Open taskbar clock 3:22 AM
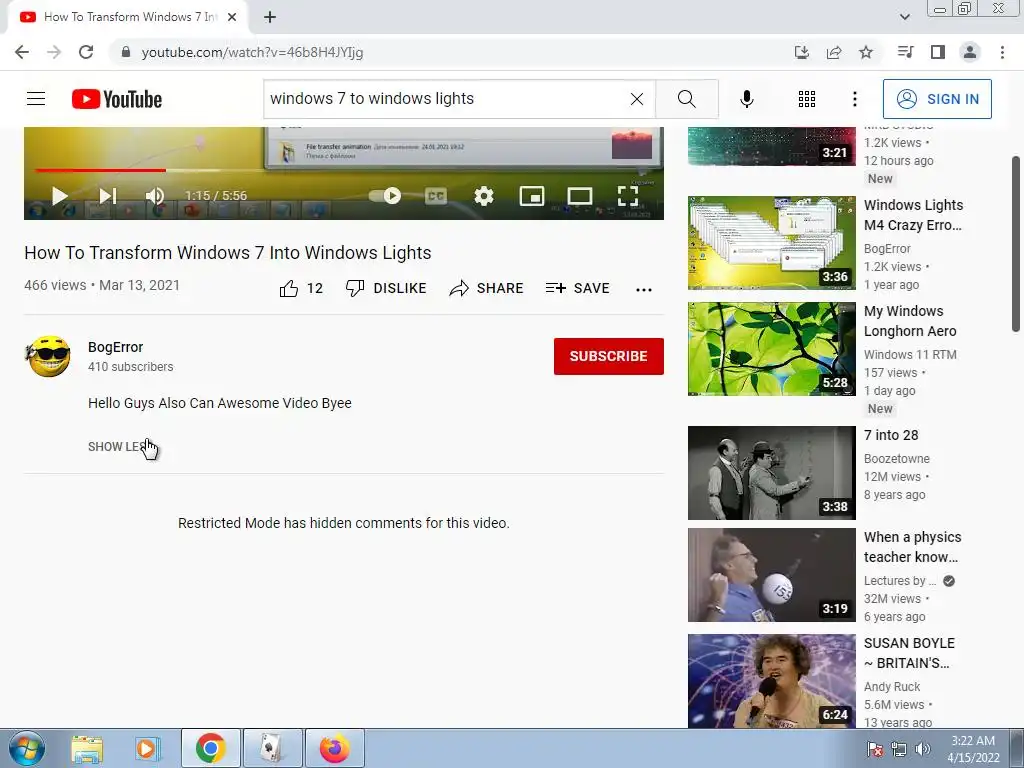The width and height of the screenshot is (1024, 768). 973,748
